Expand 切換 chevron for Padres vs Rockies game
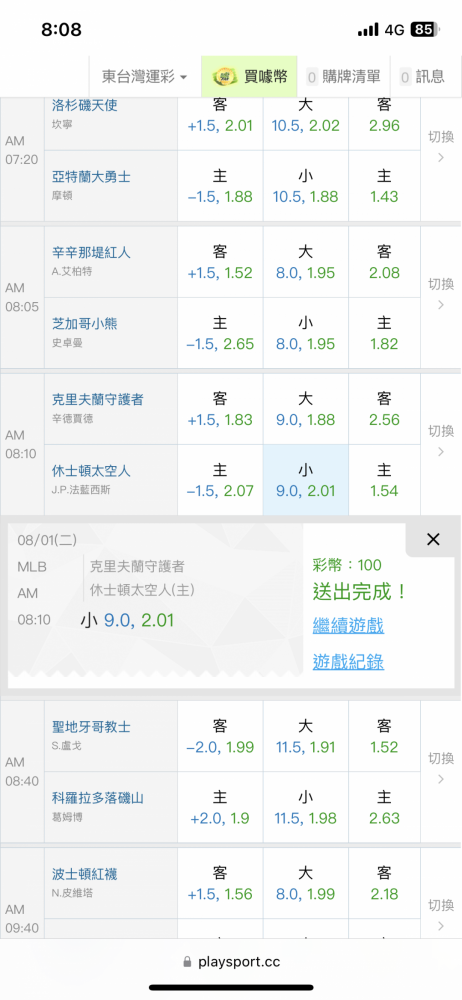 [x=441, y=768]
